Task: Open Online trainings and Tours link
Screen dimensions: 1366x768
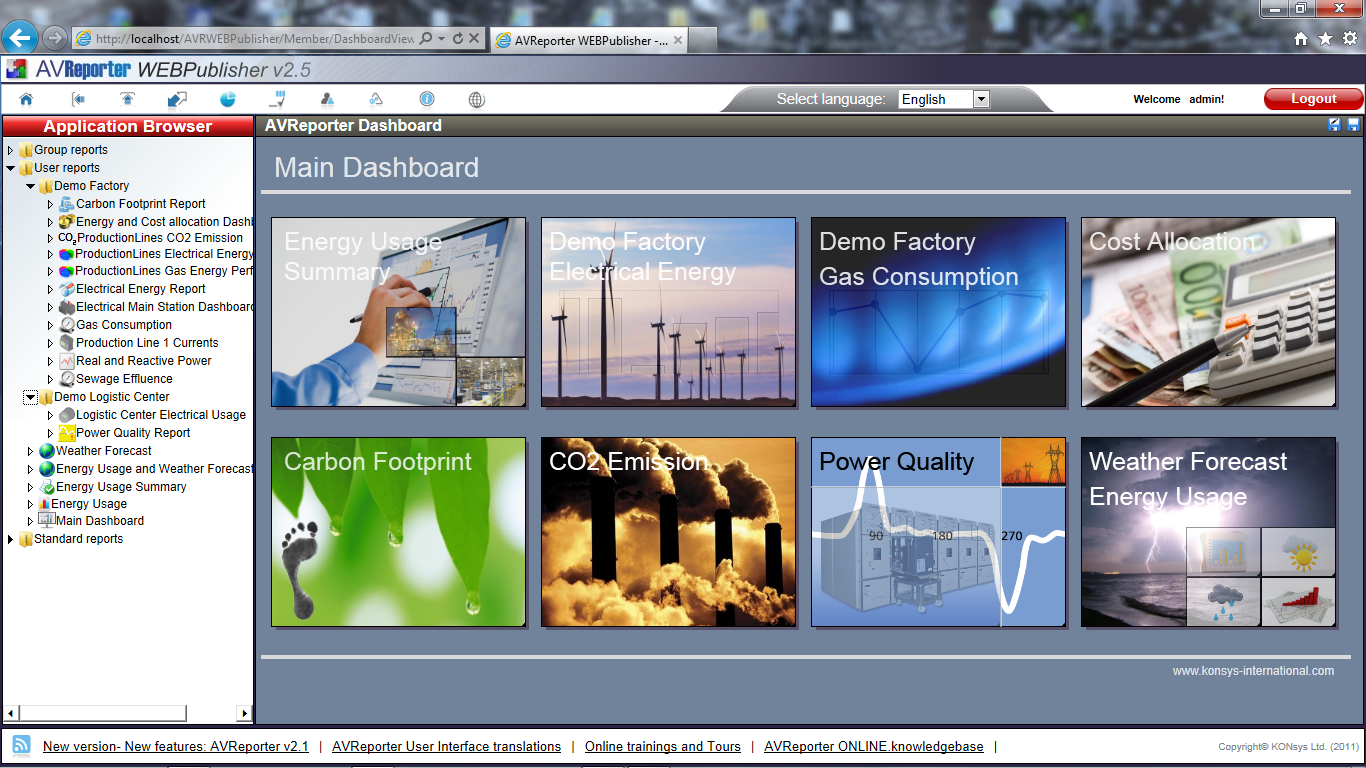Action: pyautogui.click(x=663, y=746)
